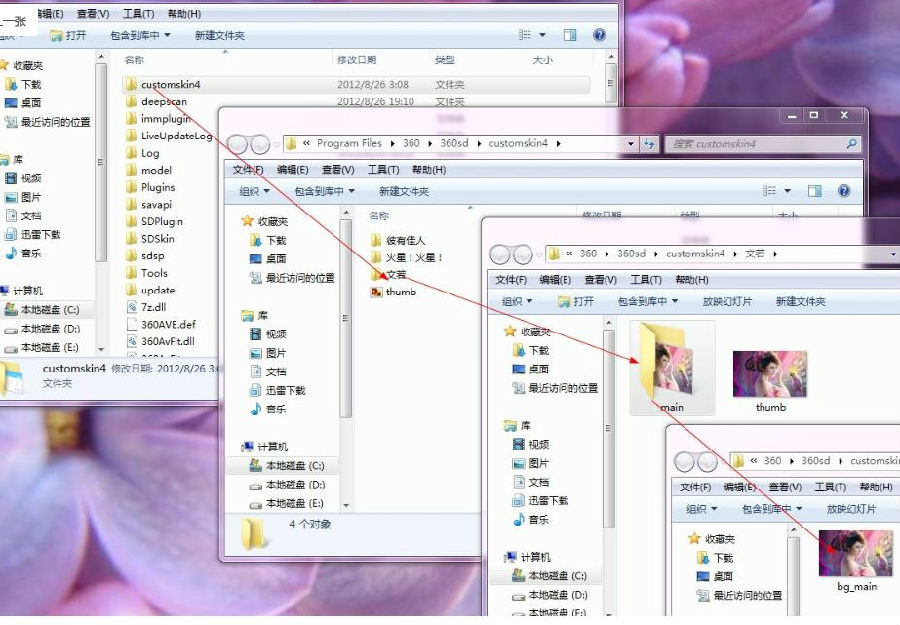Select the LiveUpdateLog folder
Screen dimensions: 900x625
[x=169, y=136]
